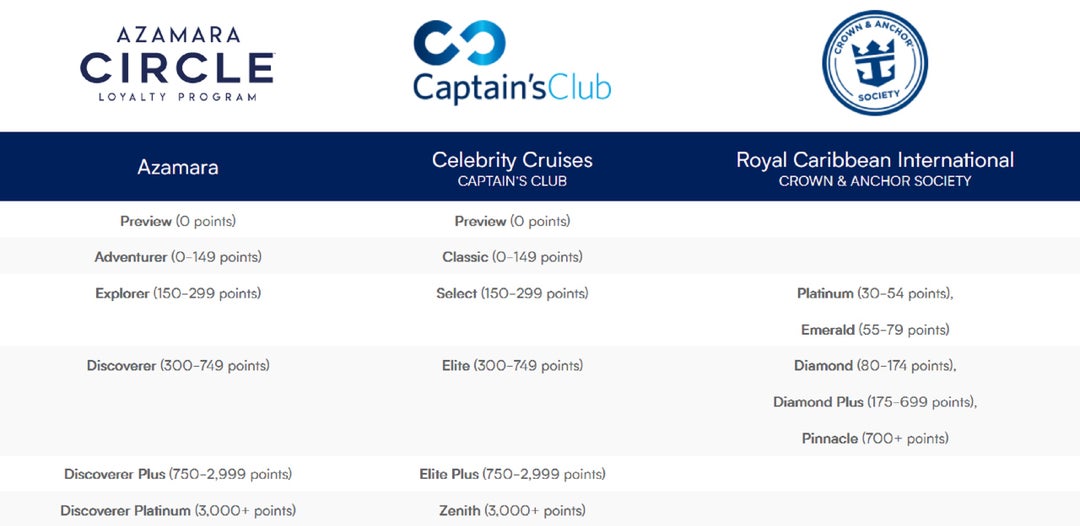
Task: Open the Discoverer 300-749 points tier
Action: click(x=178, y=366)
